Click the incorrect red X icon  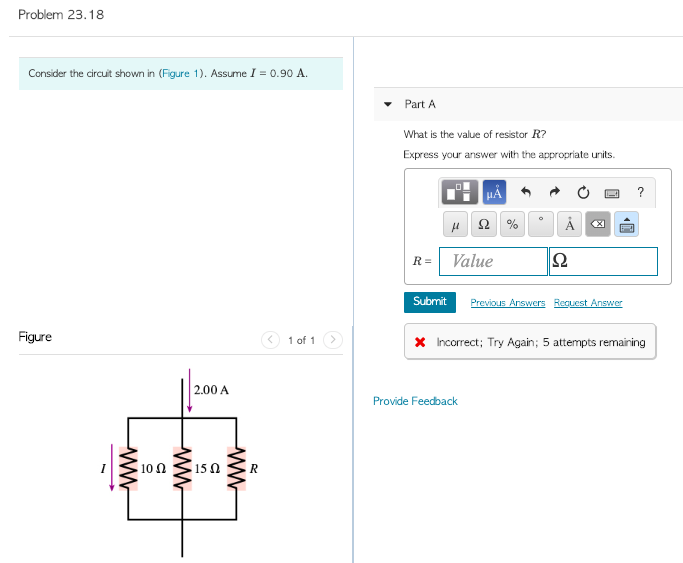pyautogui.click(x=420, y=342)
